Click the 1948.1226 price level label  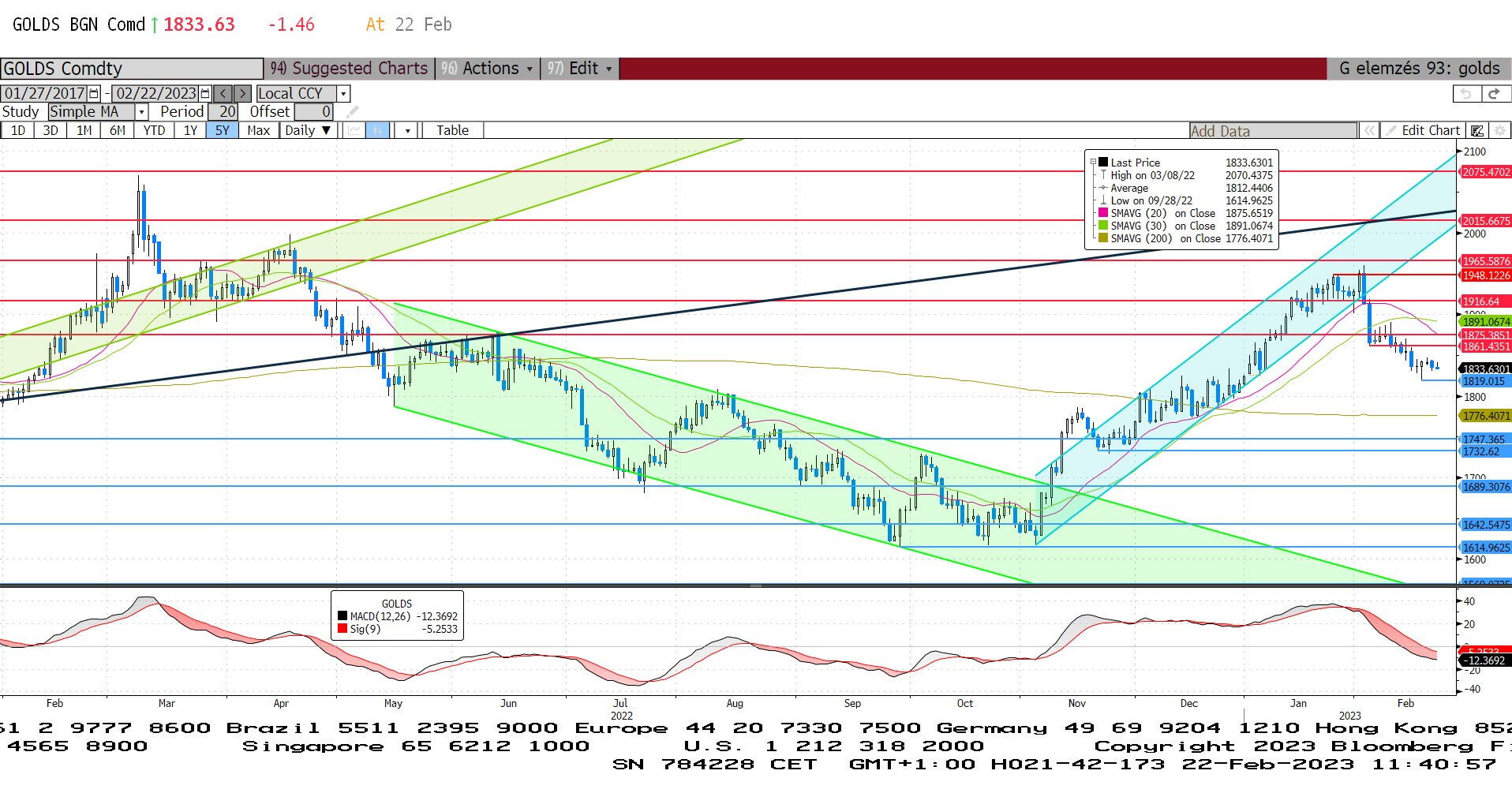tap(1485, 275)
